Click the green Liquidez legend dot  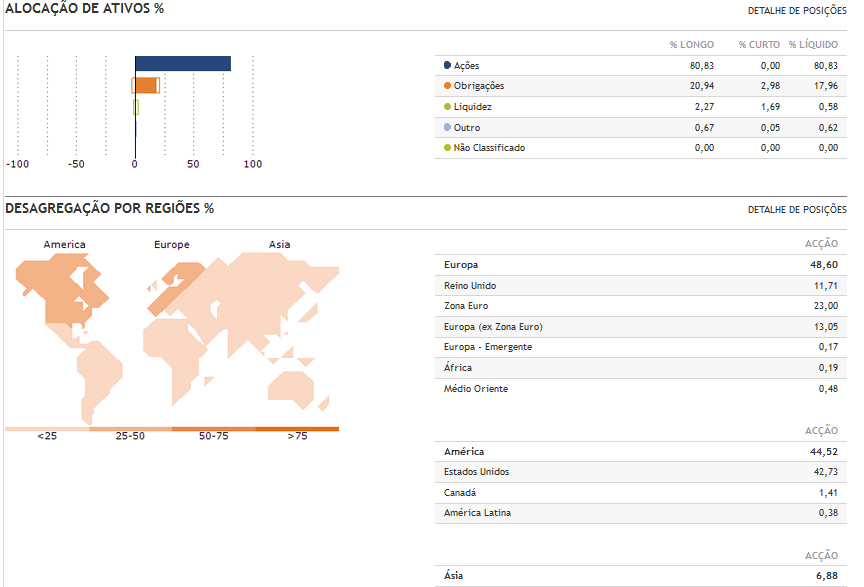(447, 106)
